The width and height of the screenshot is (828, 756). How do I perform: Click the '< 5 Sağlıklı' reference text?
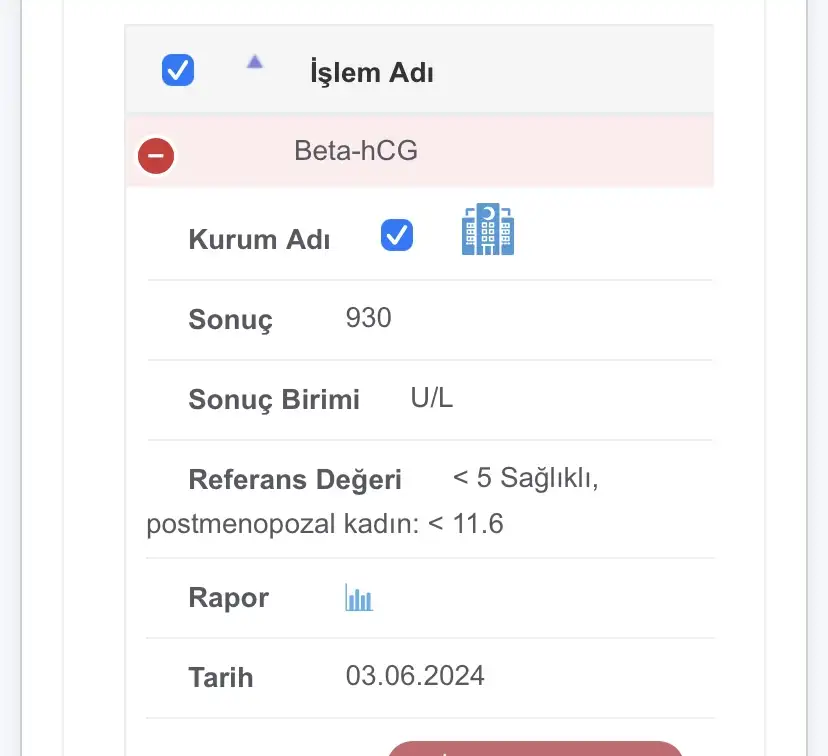525,478
